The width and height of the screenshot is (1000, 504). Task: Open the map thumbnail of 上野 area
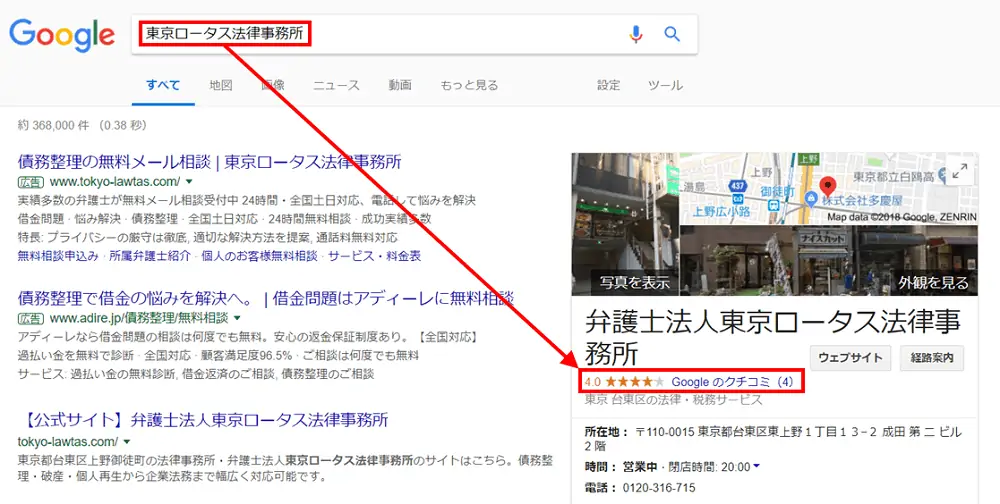828,188
